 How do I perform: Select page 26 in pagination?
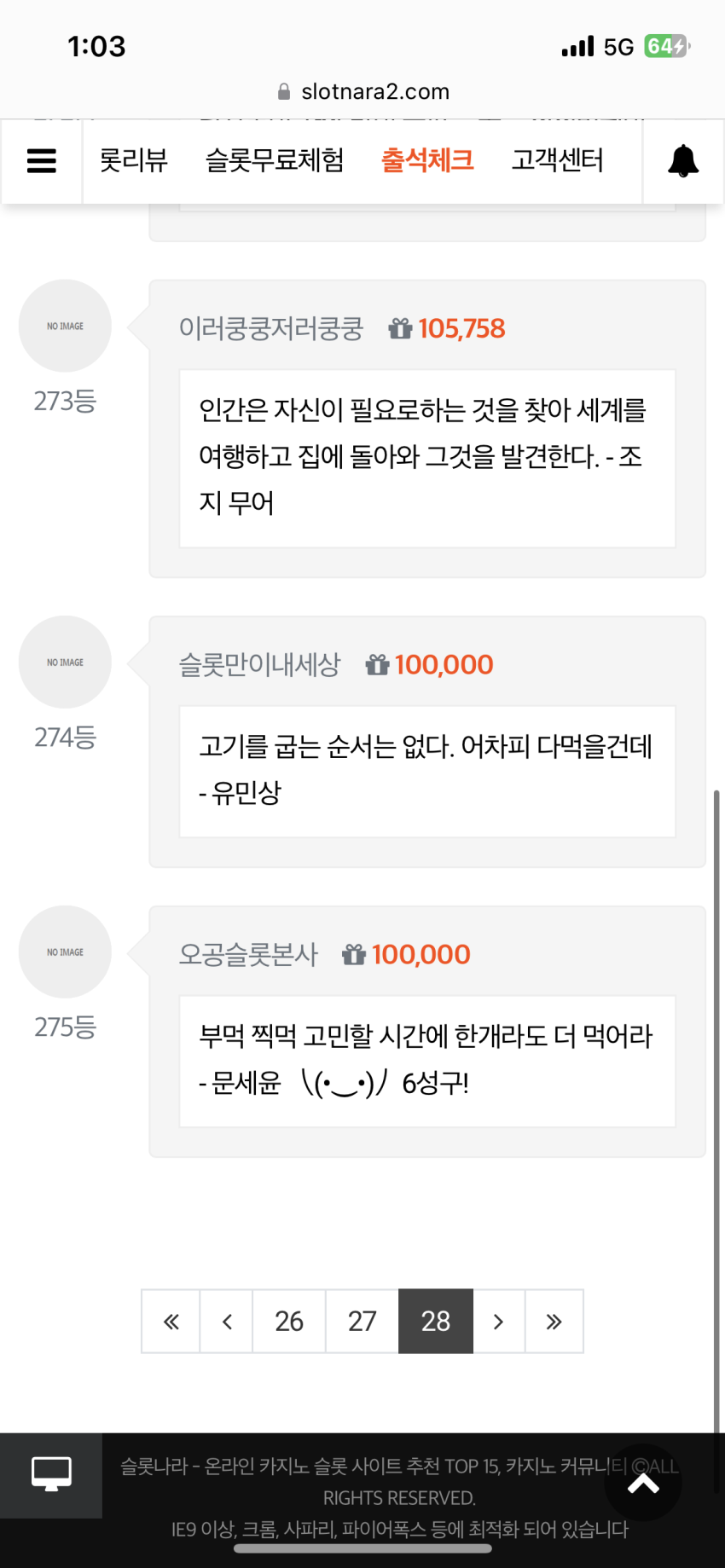click(289, 1322)
